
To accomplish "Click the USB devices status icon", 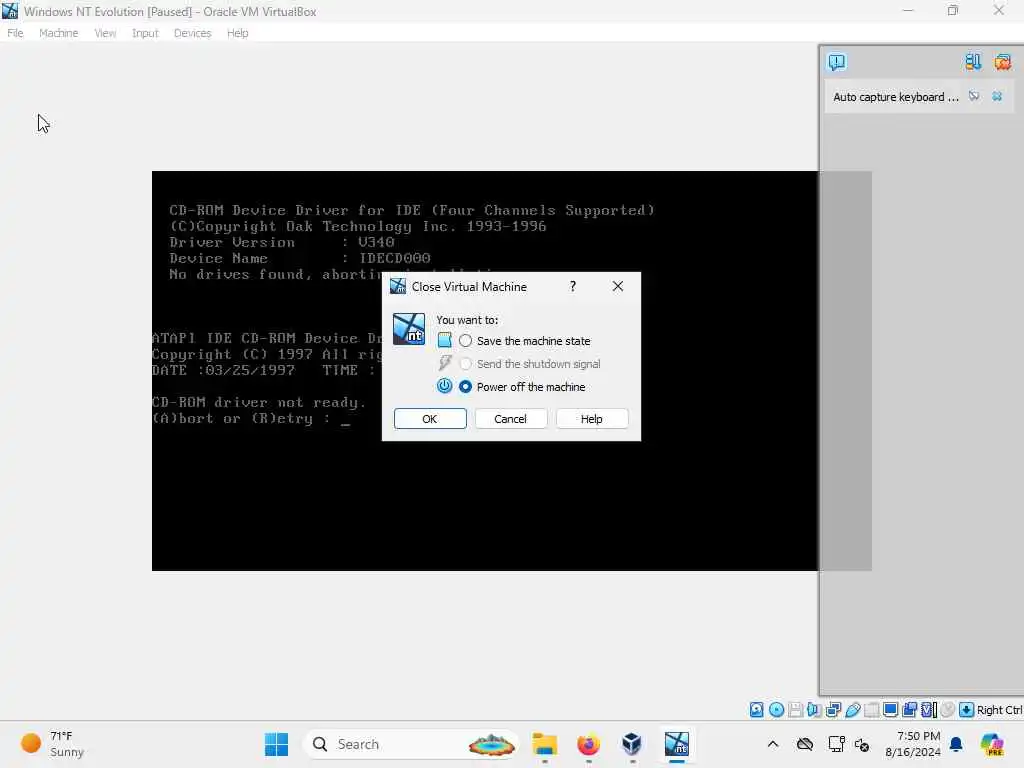I will (852, 710).
